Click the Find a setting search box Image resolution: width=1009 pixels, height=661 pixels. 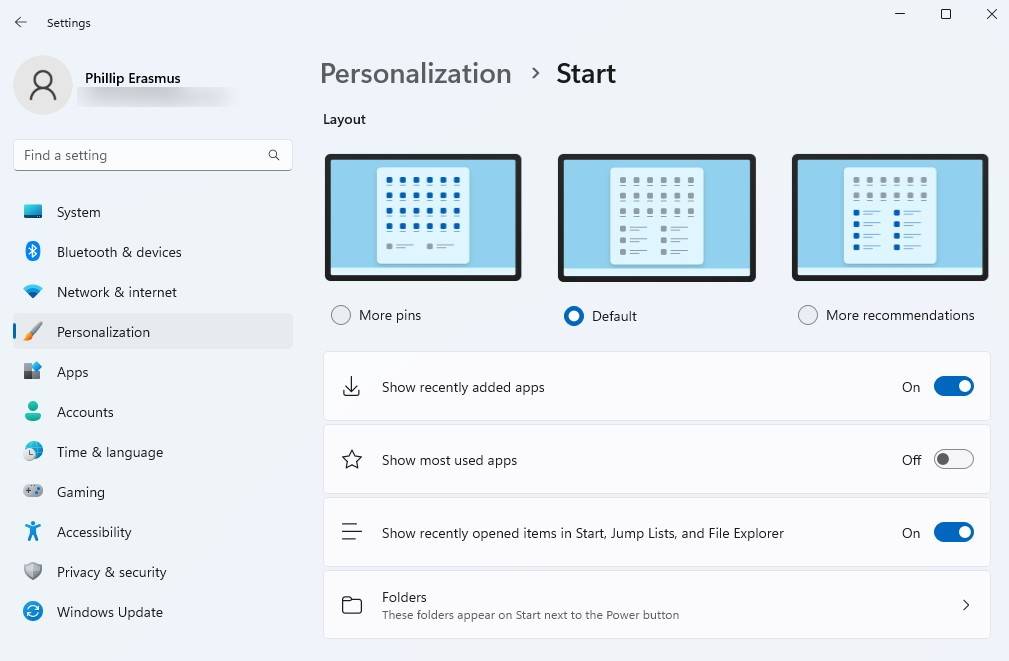click(x=153, y=155)
